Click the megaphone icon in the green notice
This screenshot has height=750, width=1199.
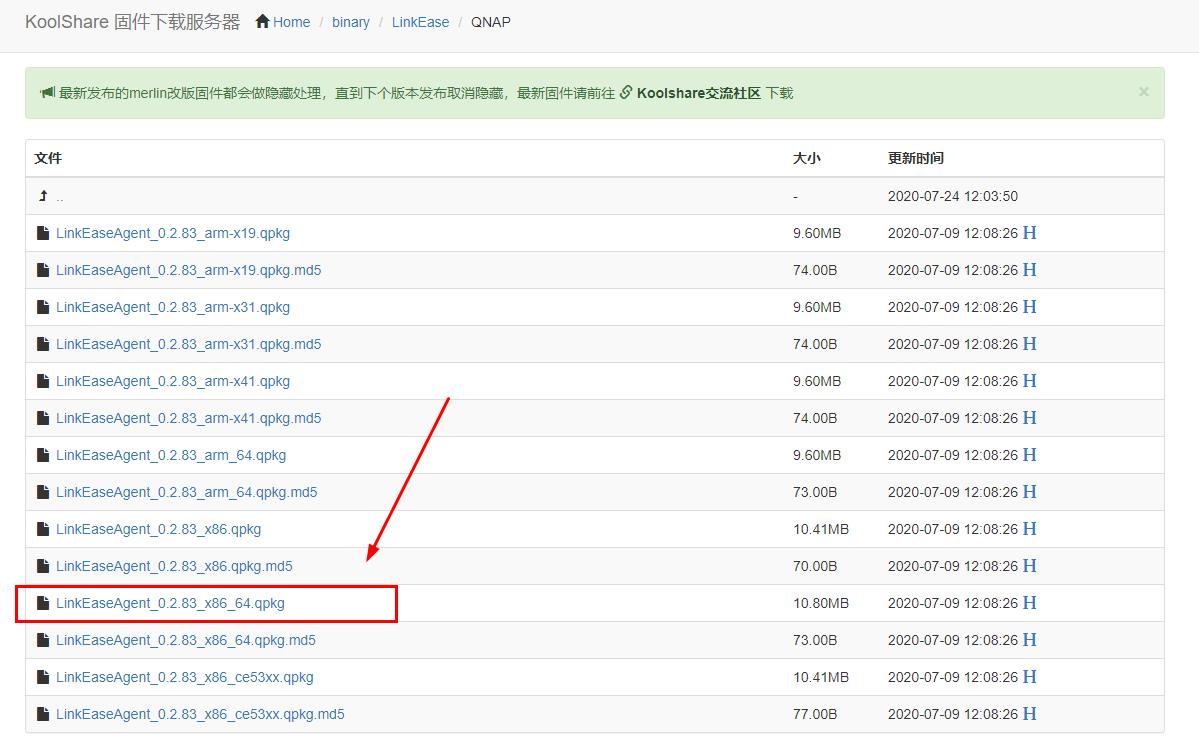click(x=47, y=93)
